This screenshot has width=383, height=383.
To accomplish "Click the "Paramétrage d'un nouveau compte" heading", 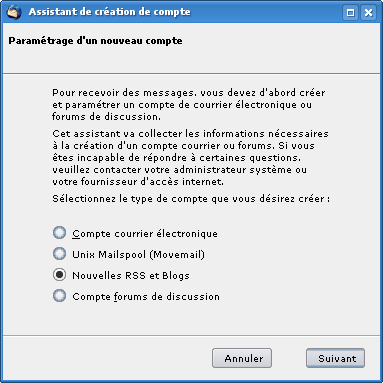I will (x=95, y=41).
